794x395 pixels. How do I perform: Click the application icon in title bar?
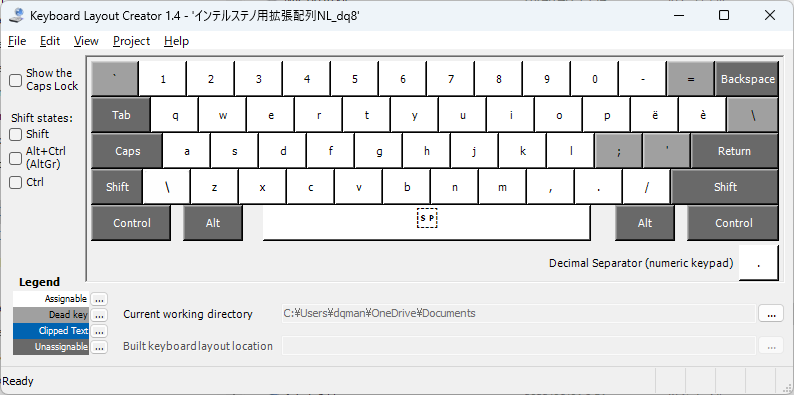16,15
